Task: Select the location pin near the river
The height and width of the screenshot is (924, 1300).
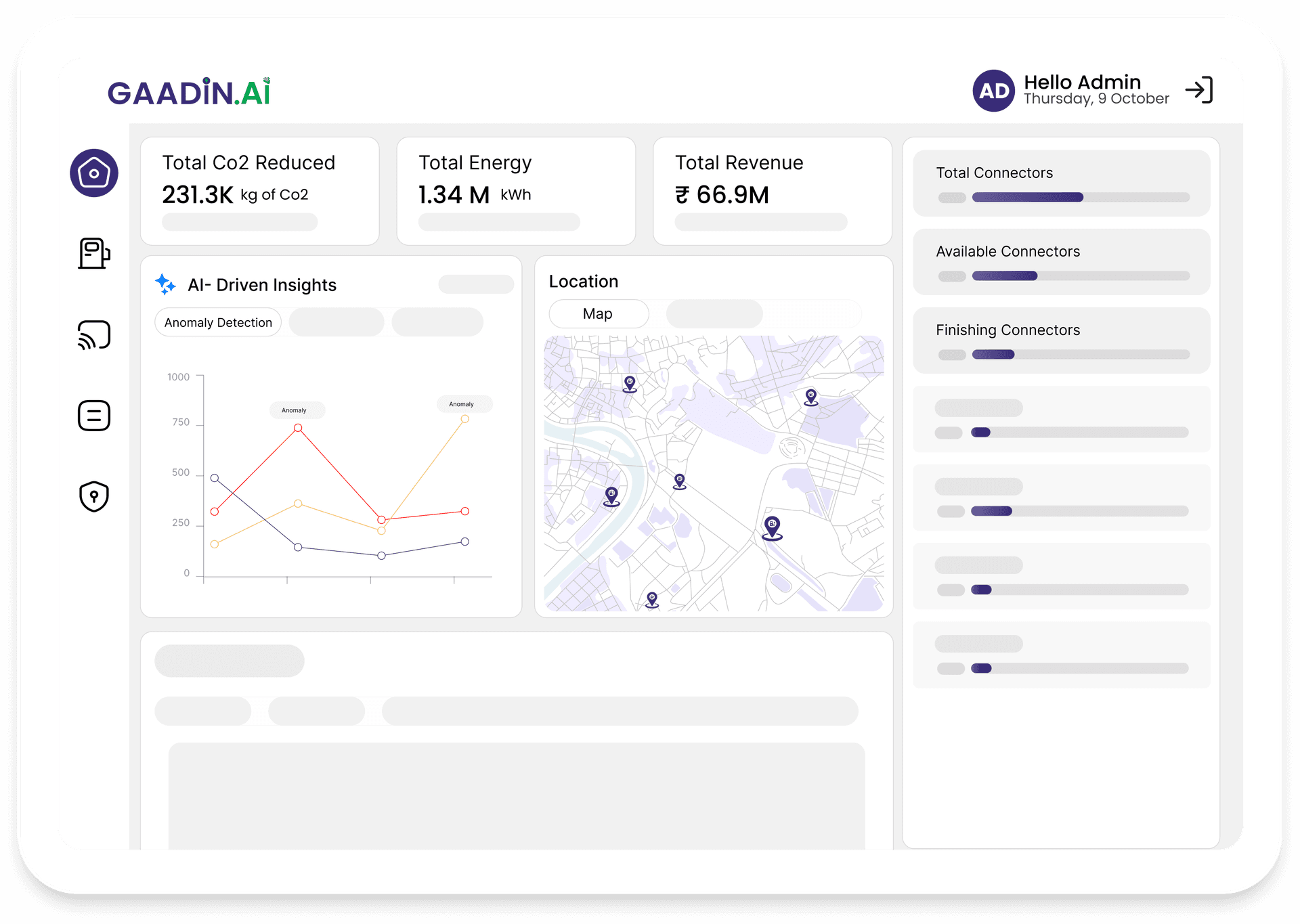Action: (610, 496)
